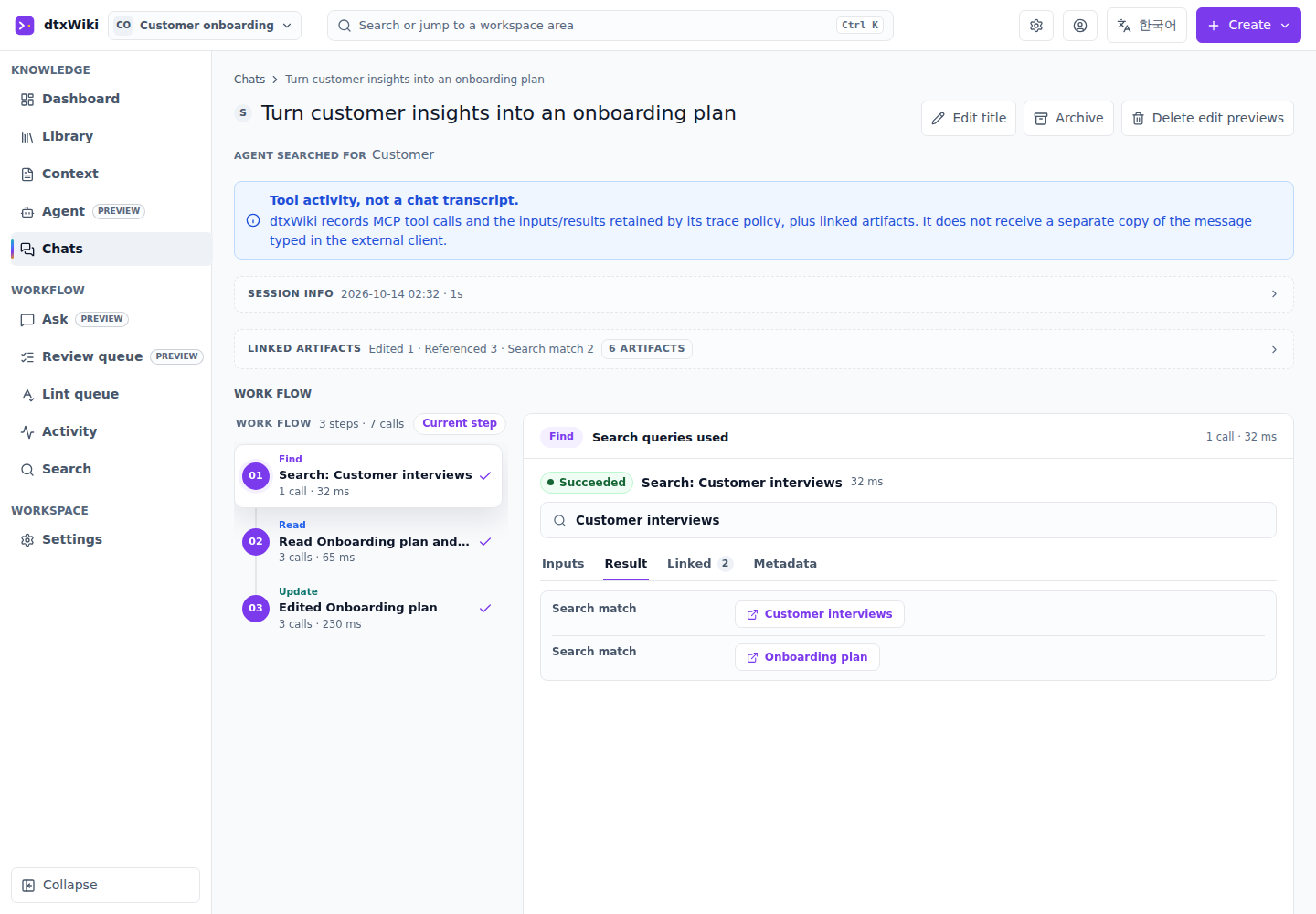Image resolution: width=1316 pixels, height=914 pixels.
Task: Click the dtxWiki logo icon
Action: click(x=25, y=26)
